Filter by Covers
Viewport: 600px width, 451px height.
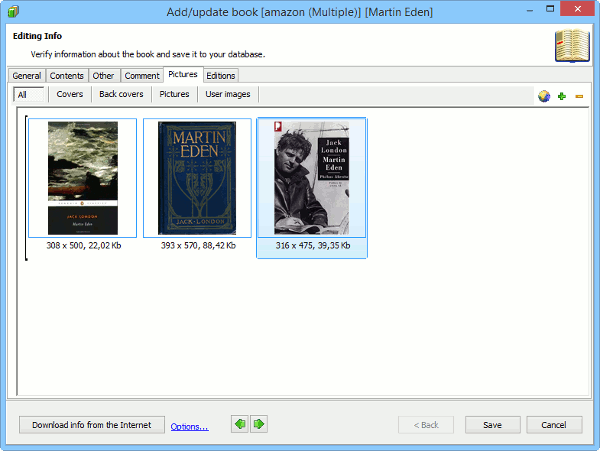(x=70, y=94)
